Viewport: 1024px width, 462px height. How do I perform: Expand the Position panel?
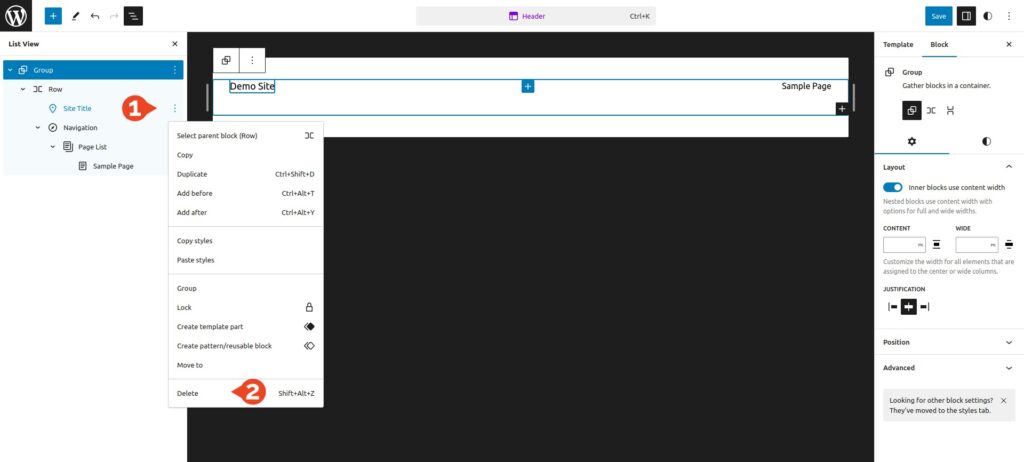point(947,342)
